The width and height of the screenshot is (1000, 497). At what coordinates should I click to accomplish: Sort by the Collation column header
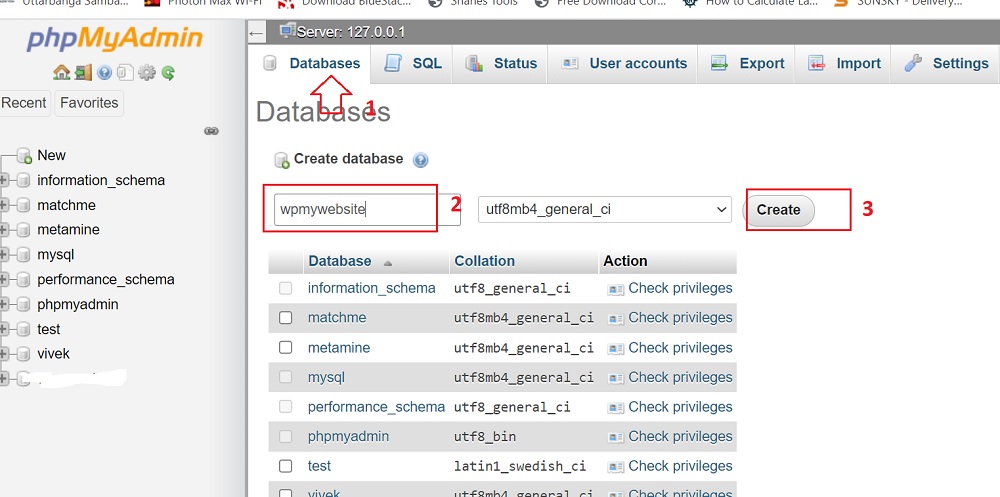tap(485, 262)
